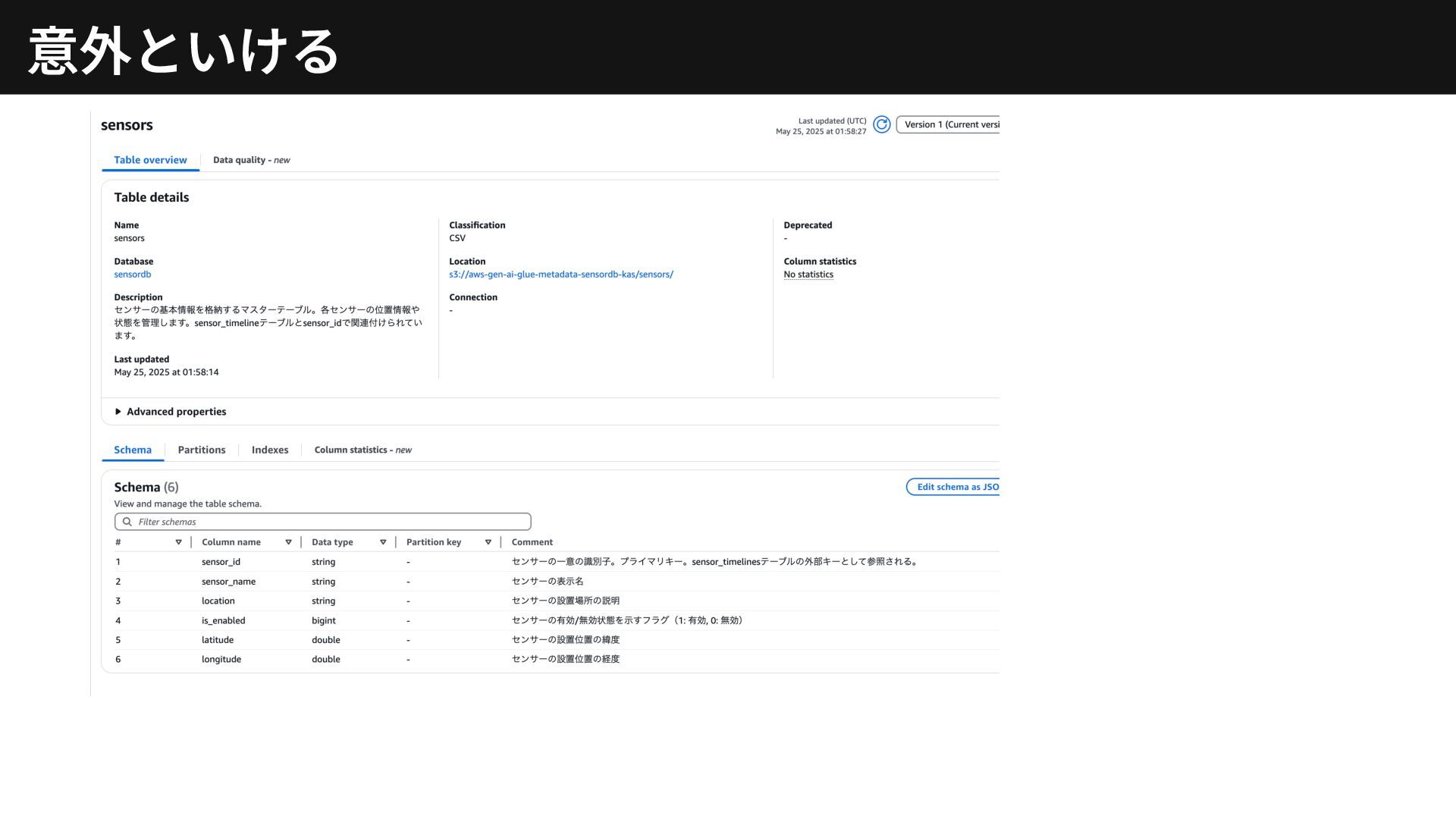
Task: Switch to Data quality tab
Action: pyautogui.click(x=251, y=160)
